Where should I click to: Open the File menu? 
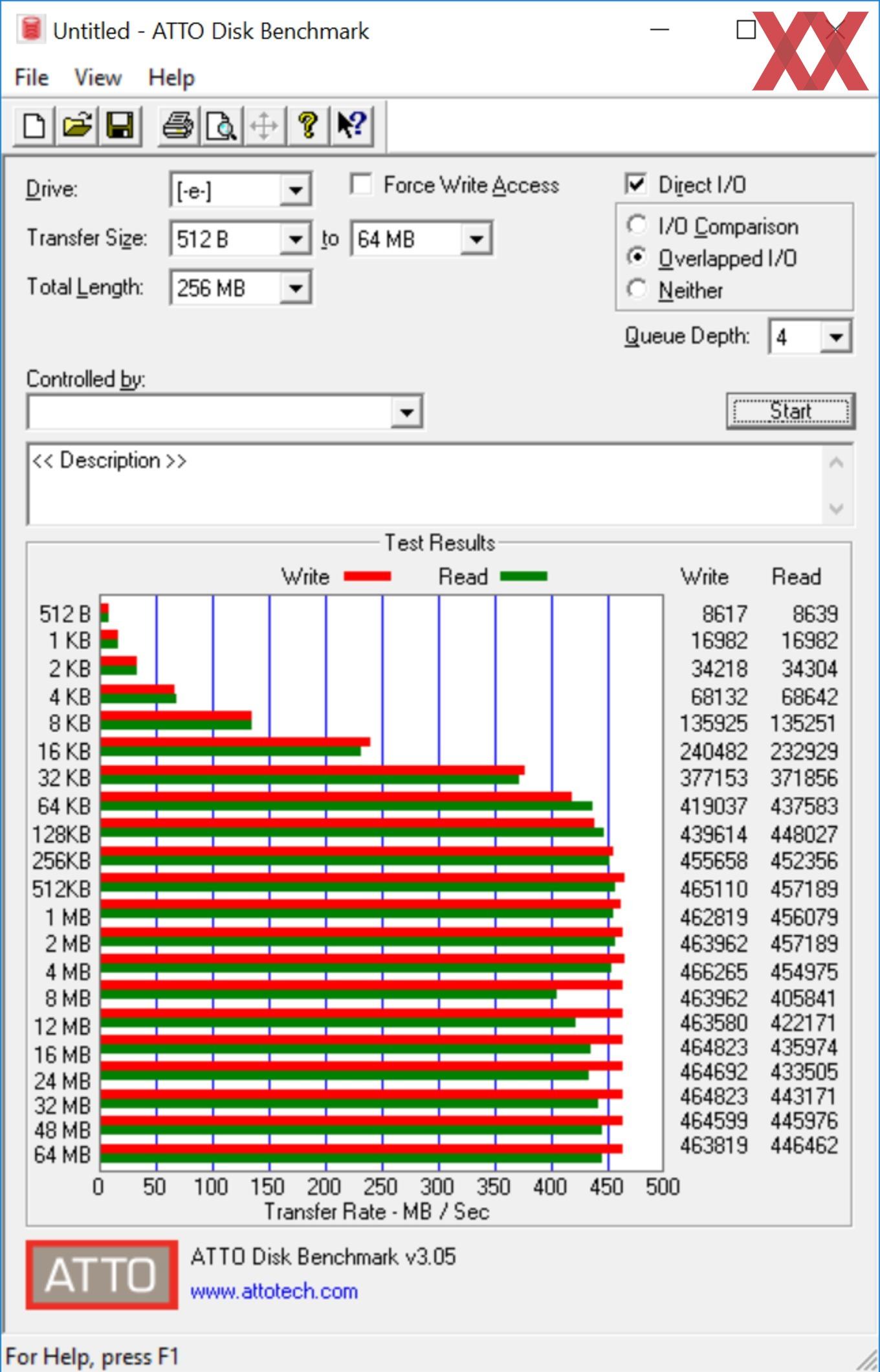tap(32, 78)
